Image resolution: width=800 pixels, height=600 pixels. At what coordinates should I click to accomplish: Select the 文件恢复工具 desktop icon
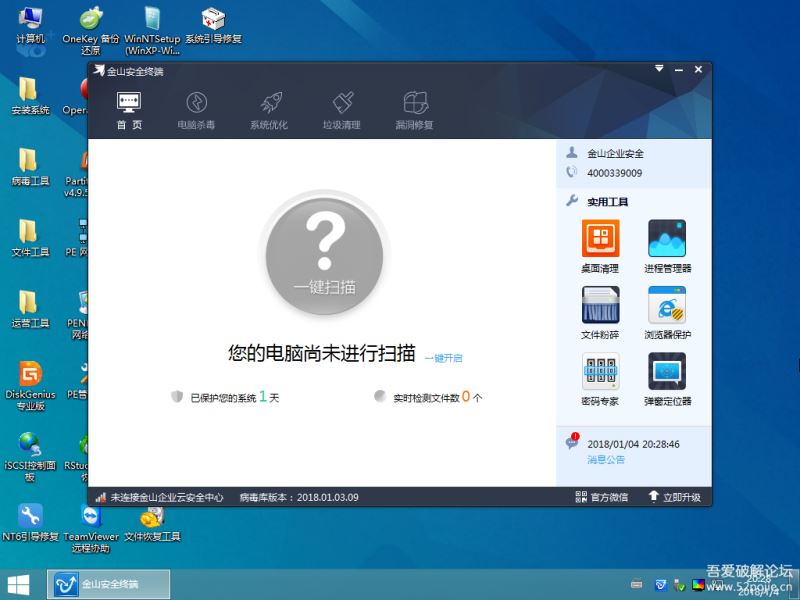[152, 522]
